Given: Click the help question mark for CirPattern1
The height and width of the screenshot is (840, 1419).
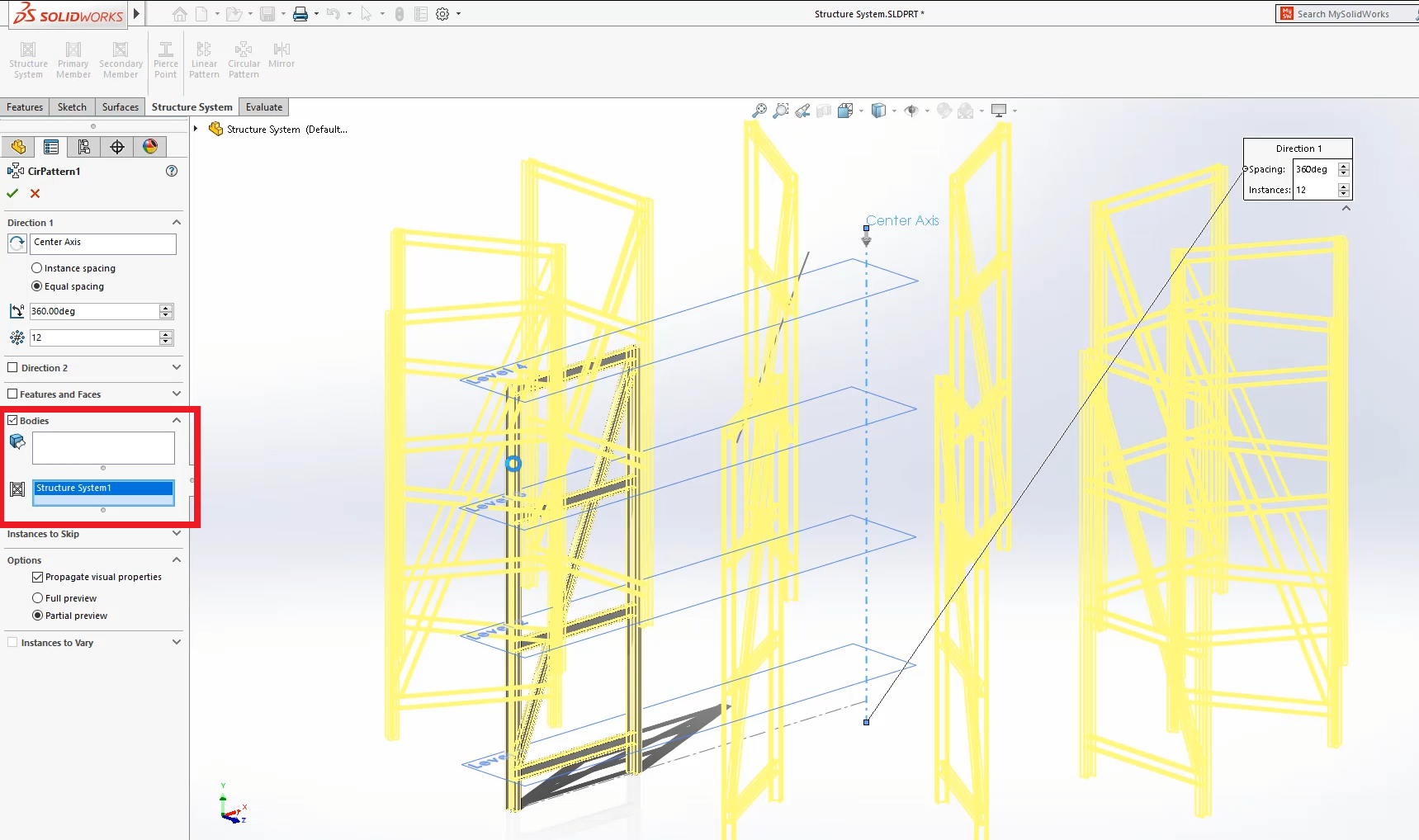Looking at the screenshot, I should (x=172, y=171).
